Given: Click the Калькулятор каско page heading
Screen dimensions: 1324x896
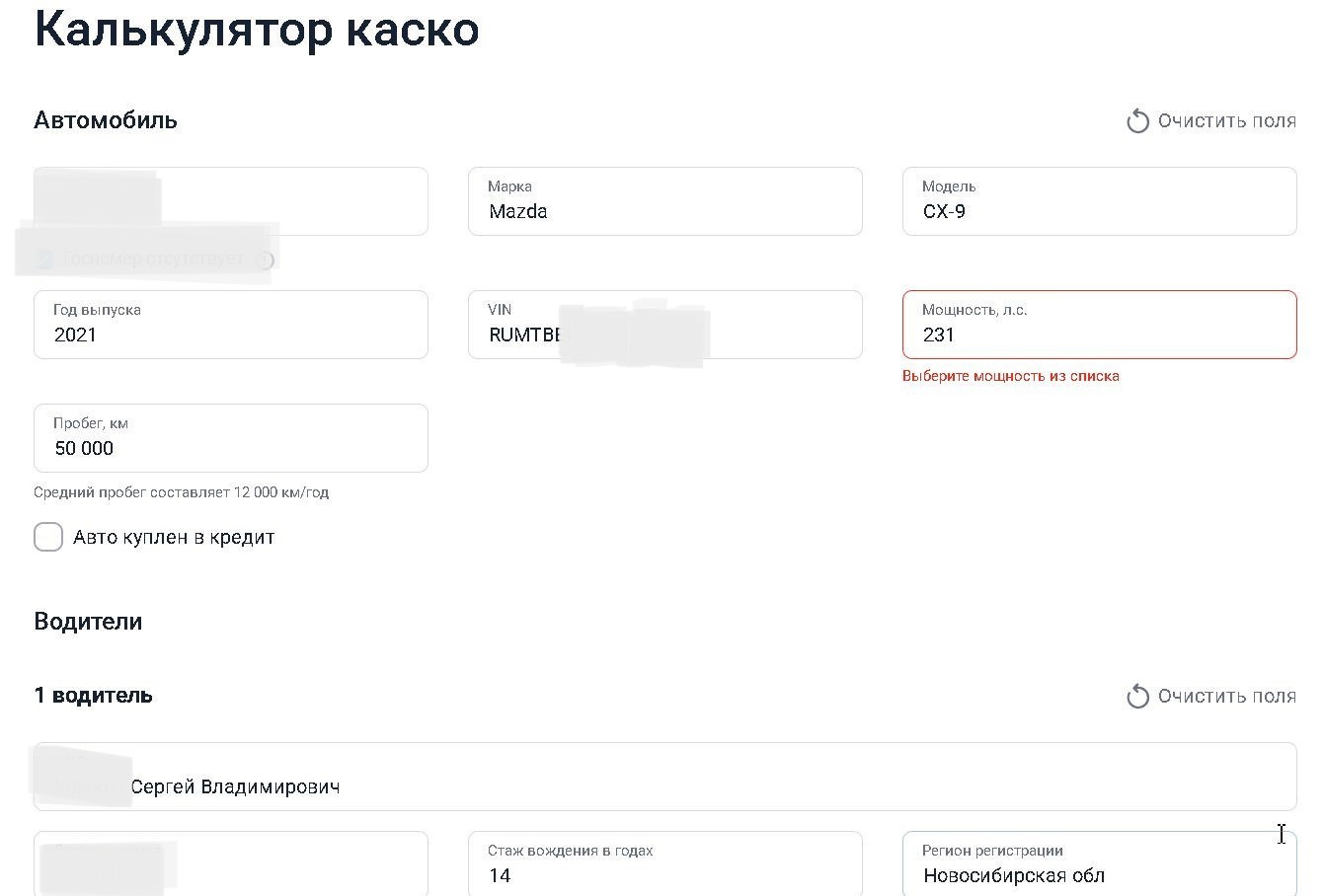Looking at the screenshot, I should pyautogui.click(x=257, y=30).
